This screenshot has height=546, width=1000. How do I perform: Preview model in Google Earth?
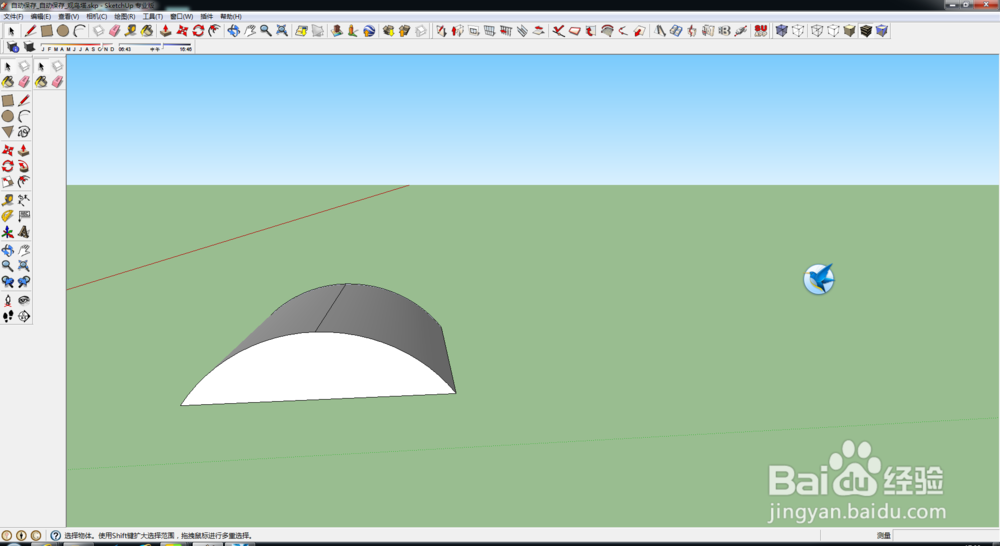coord(369,31)
